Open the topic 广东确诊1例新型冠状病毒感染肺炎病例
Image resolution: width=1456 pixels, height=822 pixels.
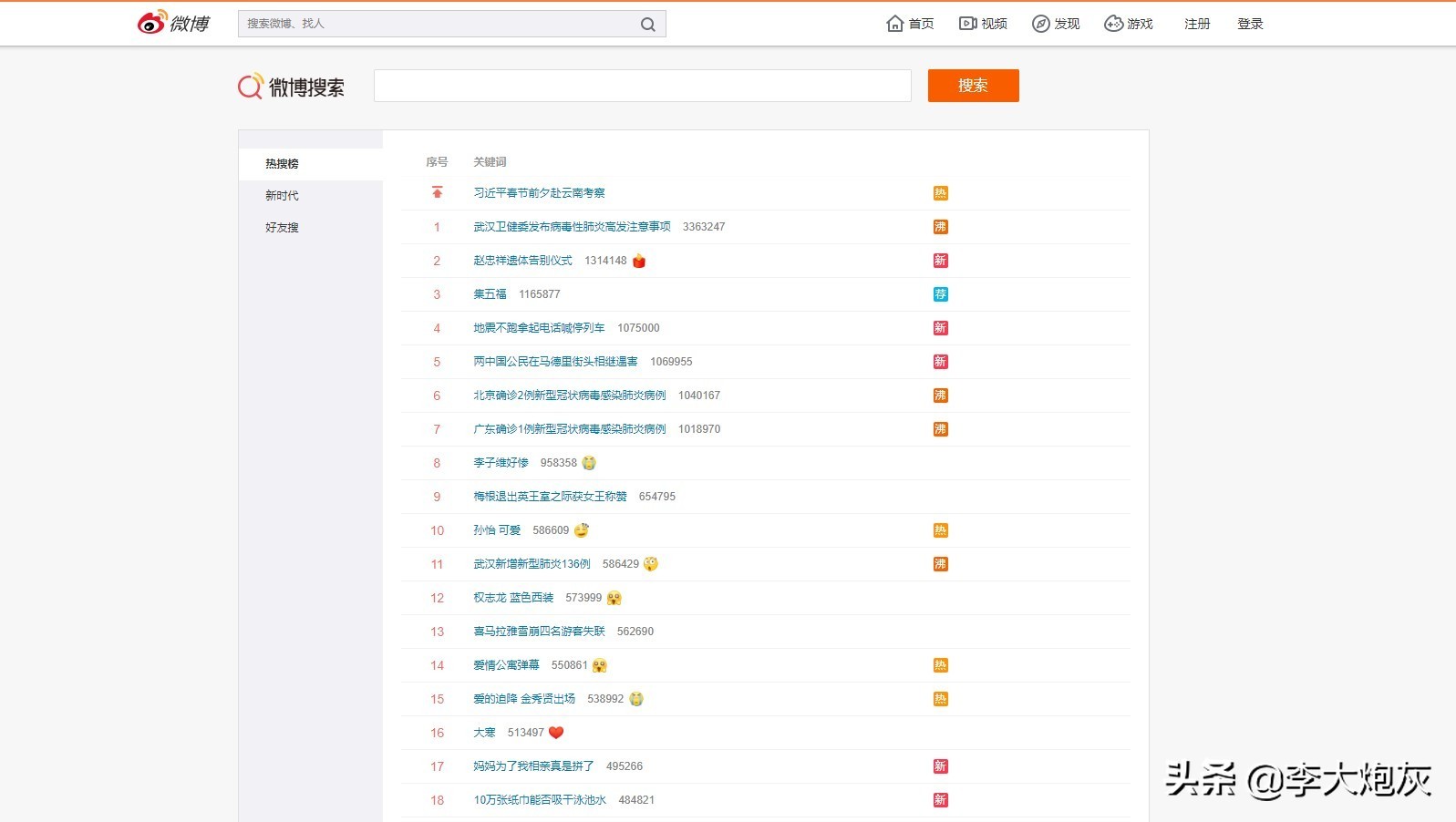570,429
